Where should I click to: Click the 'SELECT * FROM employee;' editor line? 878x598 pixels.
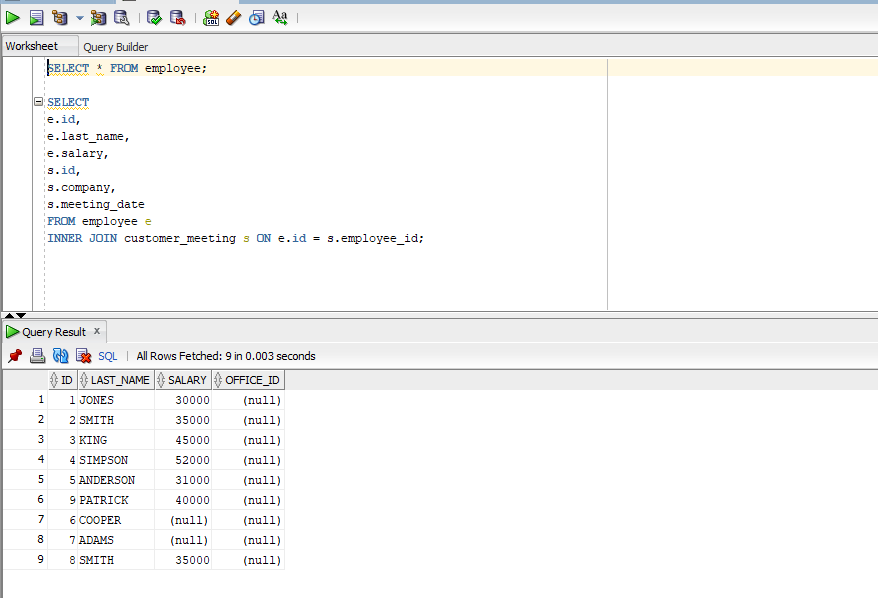[127, 68]
